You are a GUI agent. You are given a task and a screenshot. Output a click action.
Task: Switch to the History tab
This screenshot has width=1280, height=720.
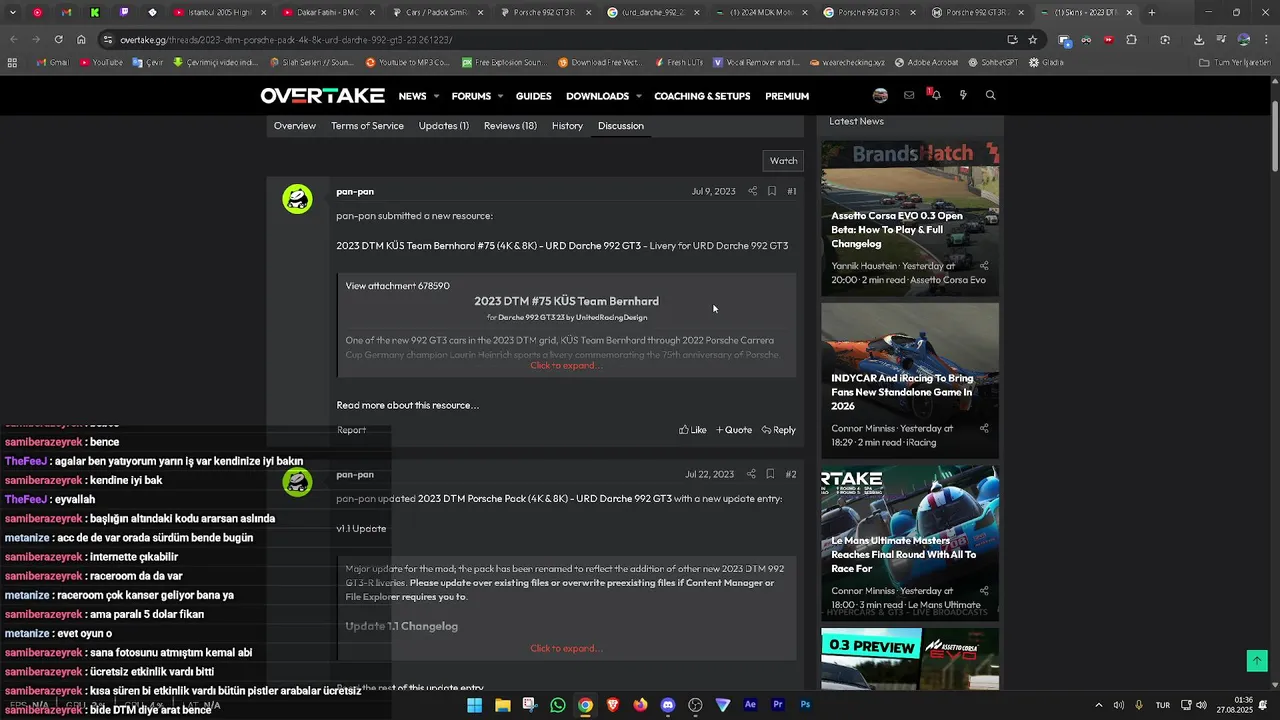point(567,126)
